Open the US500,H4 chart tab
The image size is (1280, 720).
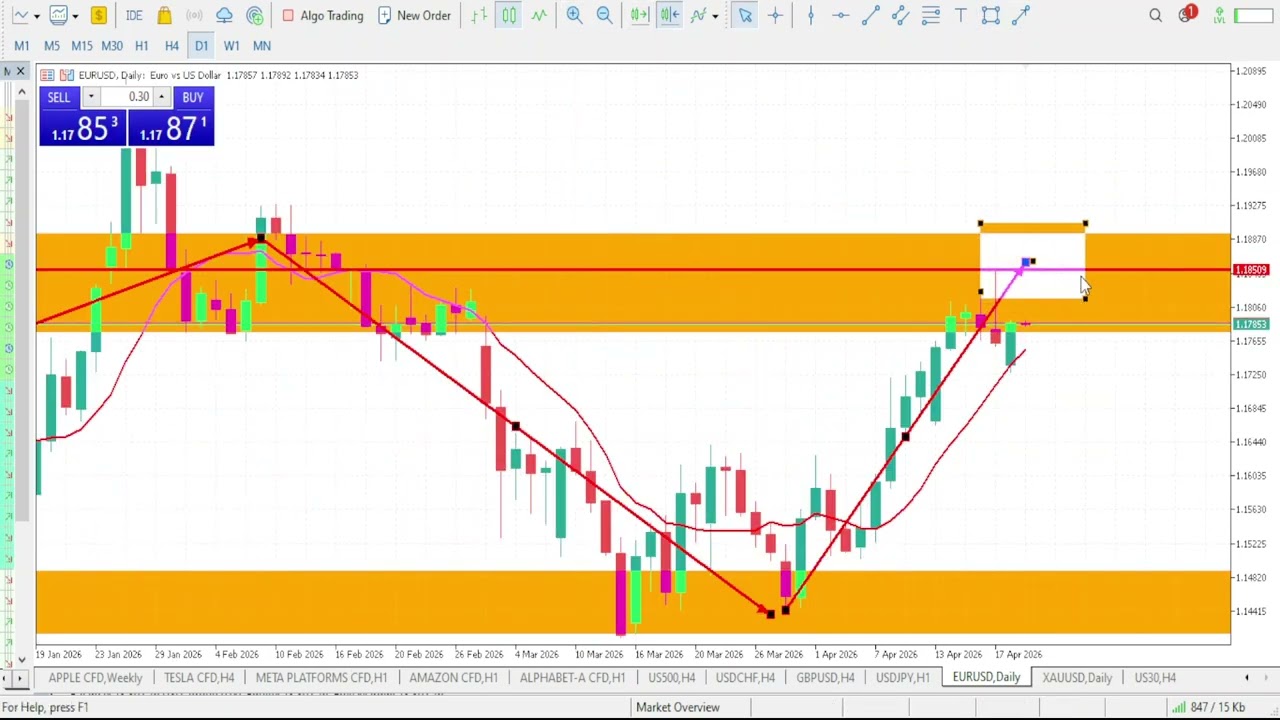point(671,677)
